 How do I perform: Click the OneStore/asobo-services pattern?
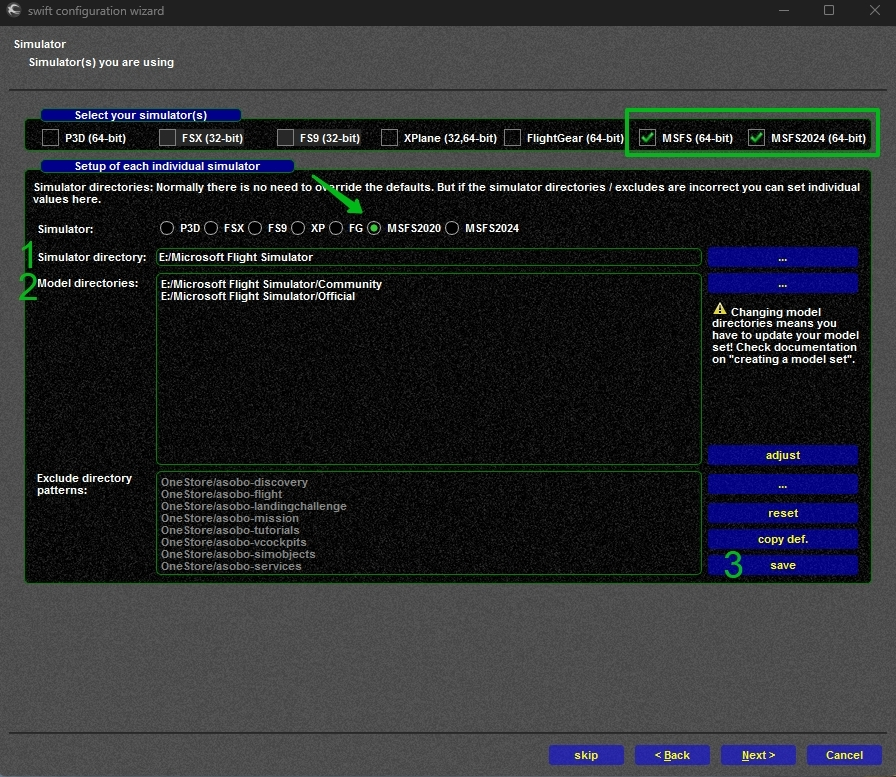231,566
